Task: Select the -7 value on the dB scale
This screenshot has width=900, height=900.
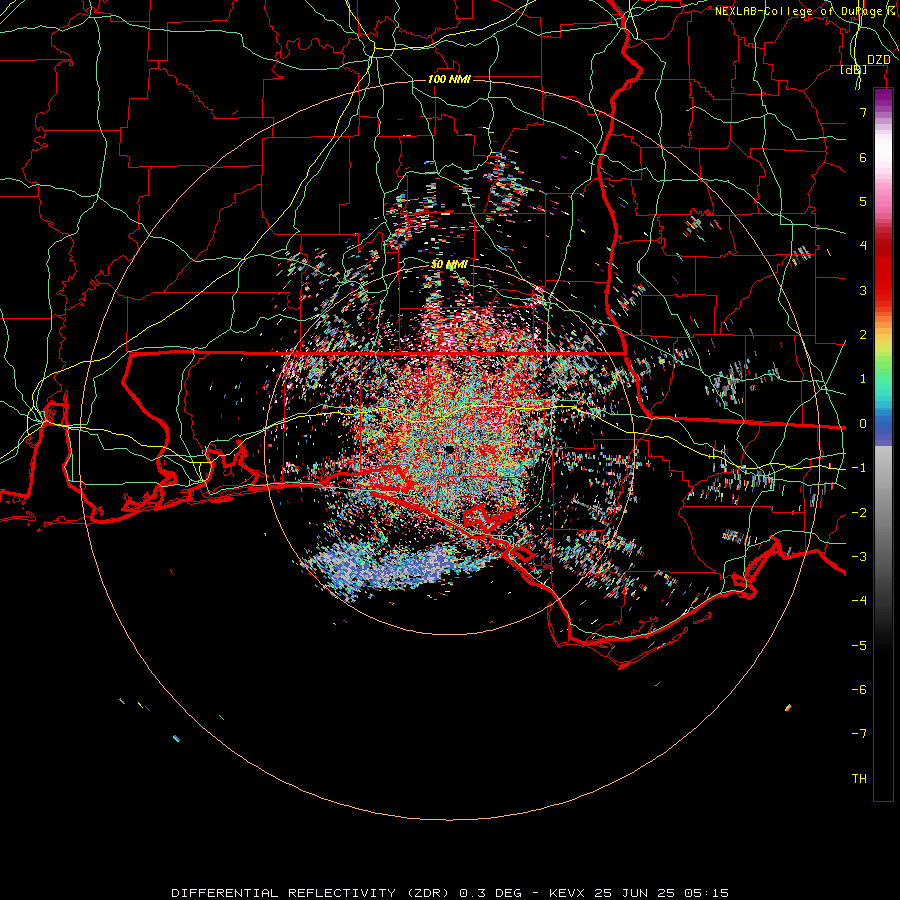Action: pyautogui.click(x=859, y=734)
